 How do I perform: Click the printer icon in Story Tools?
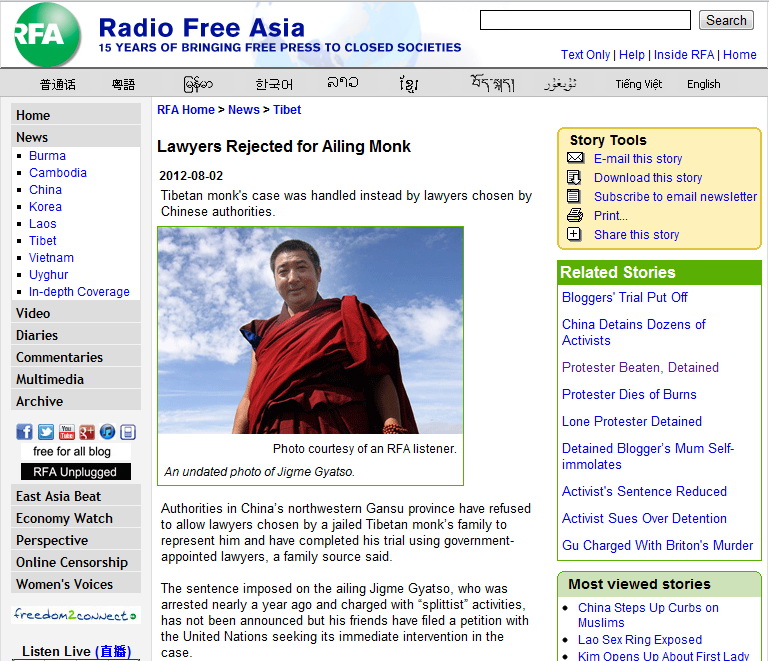[575, 215]
